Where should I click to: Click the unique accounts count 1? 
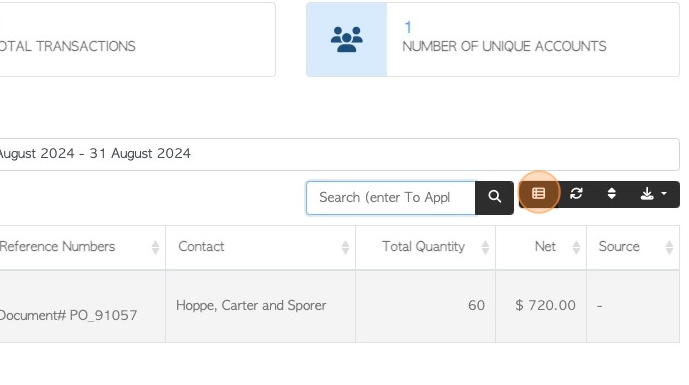pyautogui.click(x=408, y=27)
